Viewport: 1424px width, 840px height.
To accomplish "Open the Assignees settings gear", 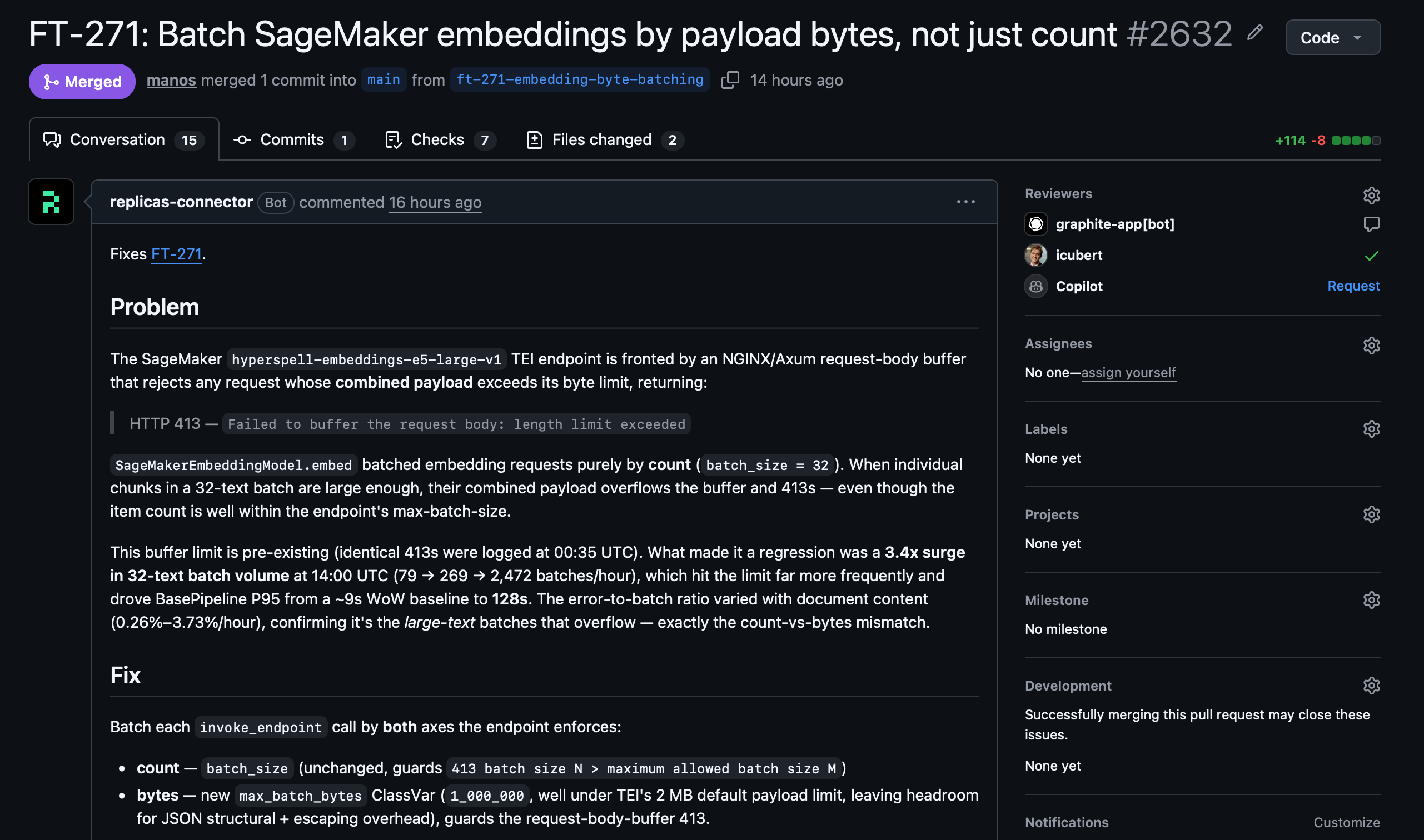I will pyautogui.click(x=1371, y=346).
